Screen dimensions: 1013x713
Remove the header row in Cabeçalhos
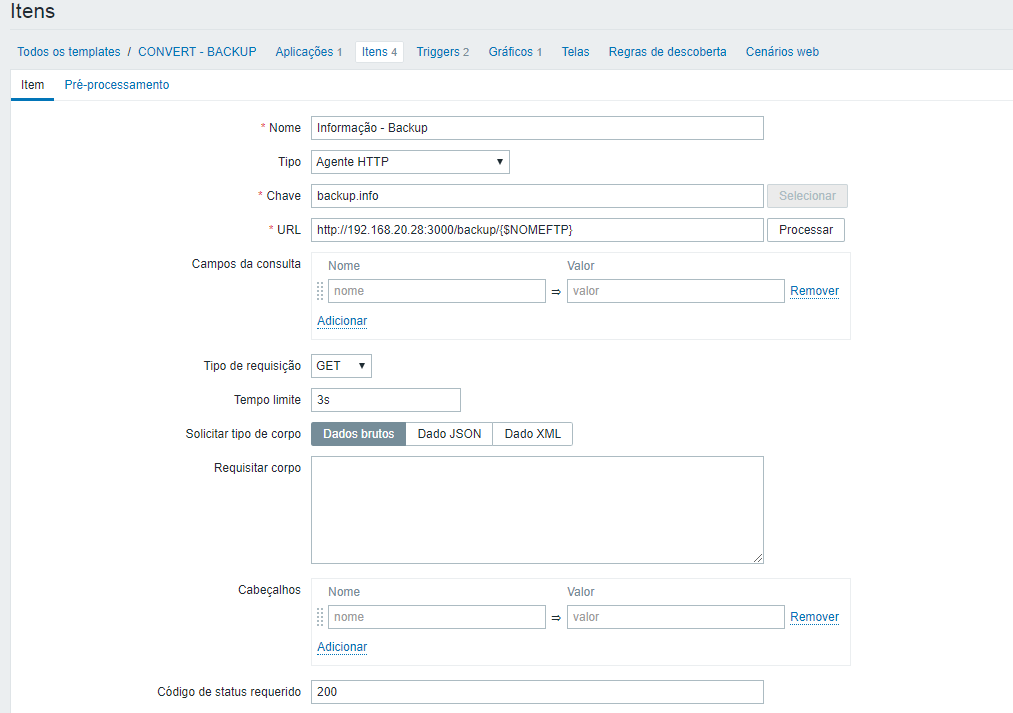click(x=814, y=617)
